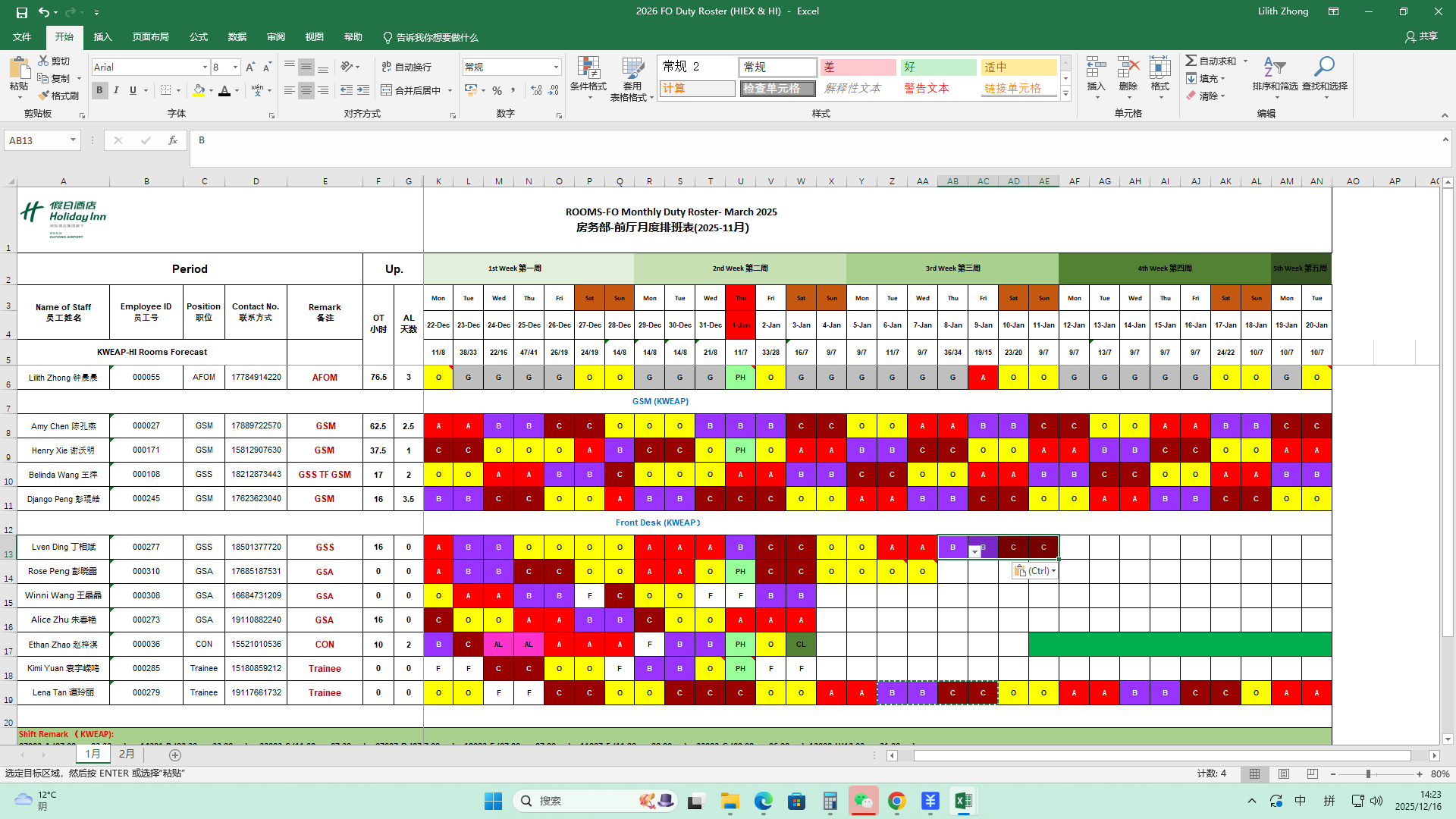Toggle Italic formatting
The height and width of the screenshot is (819, 1456).
point(116,90)
